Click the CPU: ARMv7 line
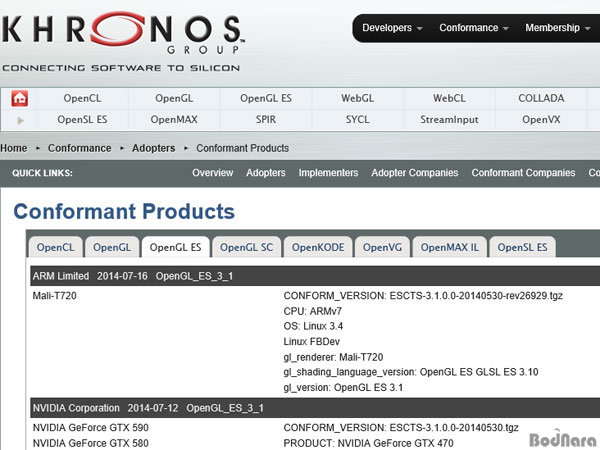The width and height of the screenshot is (600, 450). [x=312, y=311]
